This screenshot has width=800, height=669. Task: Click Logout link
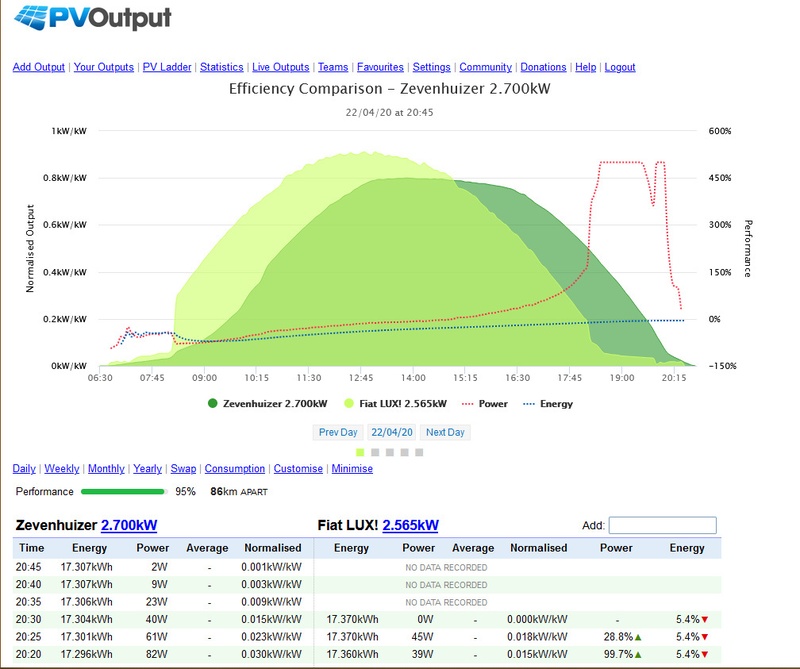click(x=620, y=67)
